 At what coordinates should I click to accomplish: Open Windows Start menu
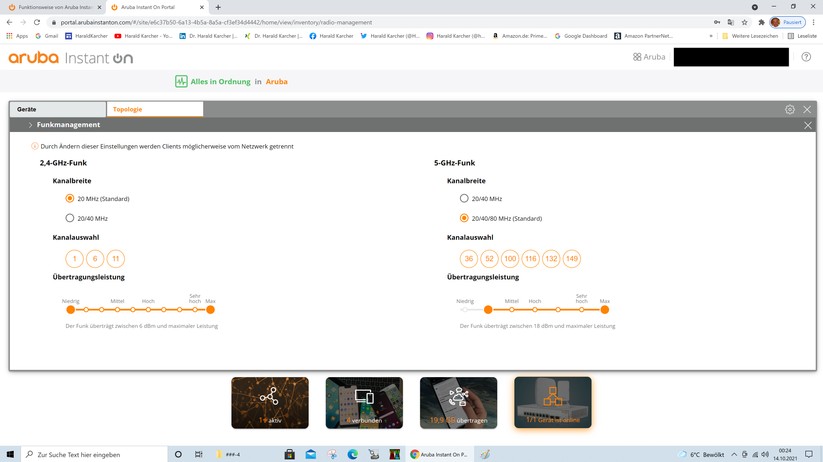(10, 454)
